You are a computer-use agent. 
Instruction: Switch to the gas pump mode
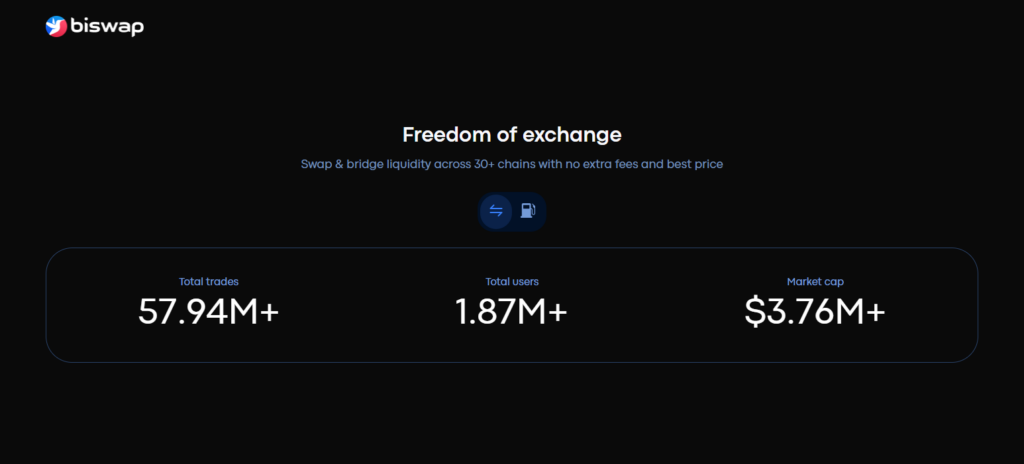pos(528,211)
